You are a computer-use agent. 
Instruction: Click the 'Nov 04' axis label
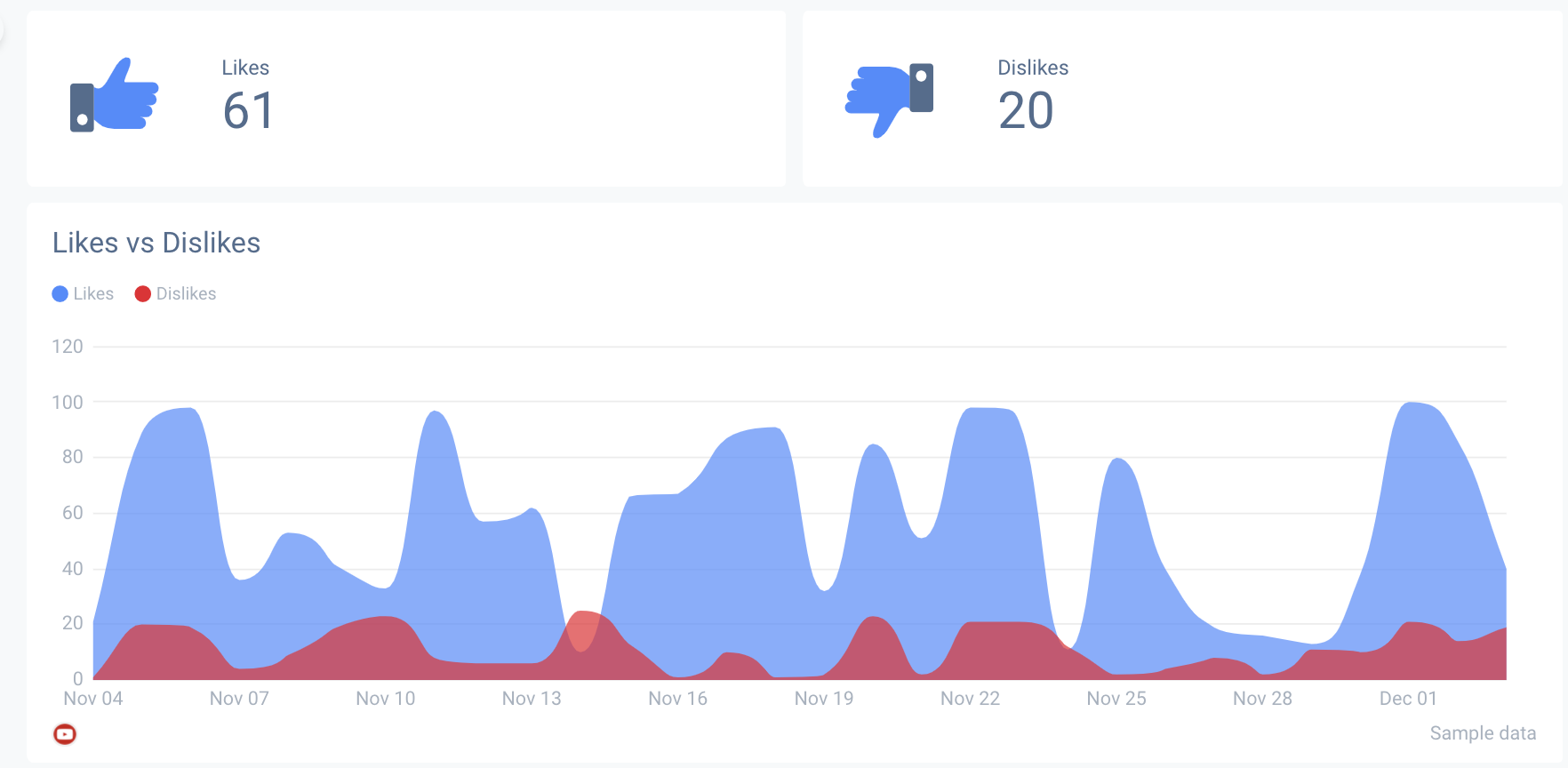[x=93, y=699]
